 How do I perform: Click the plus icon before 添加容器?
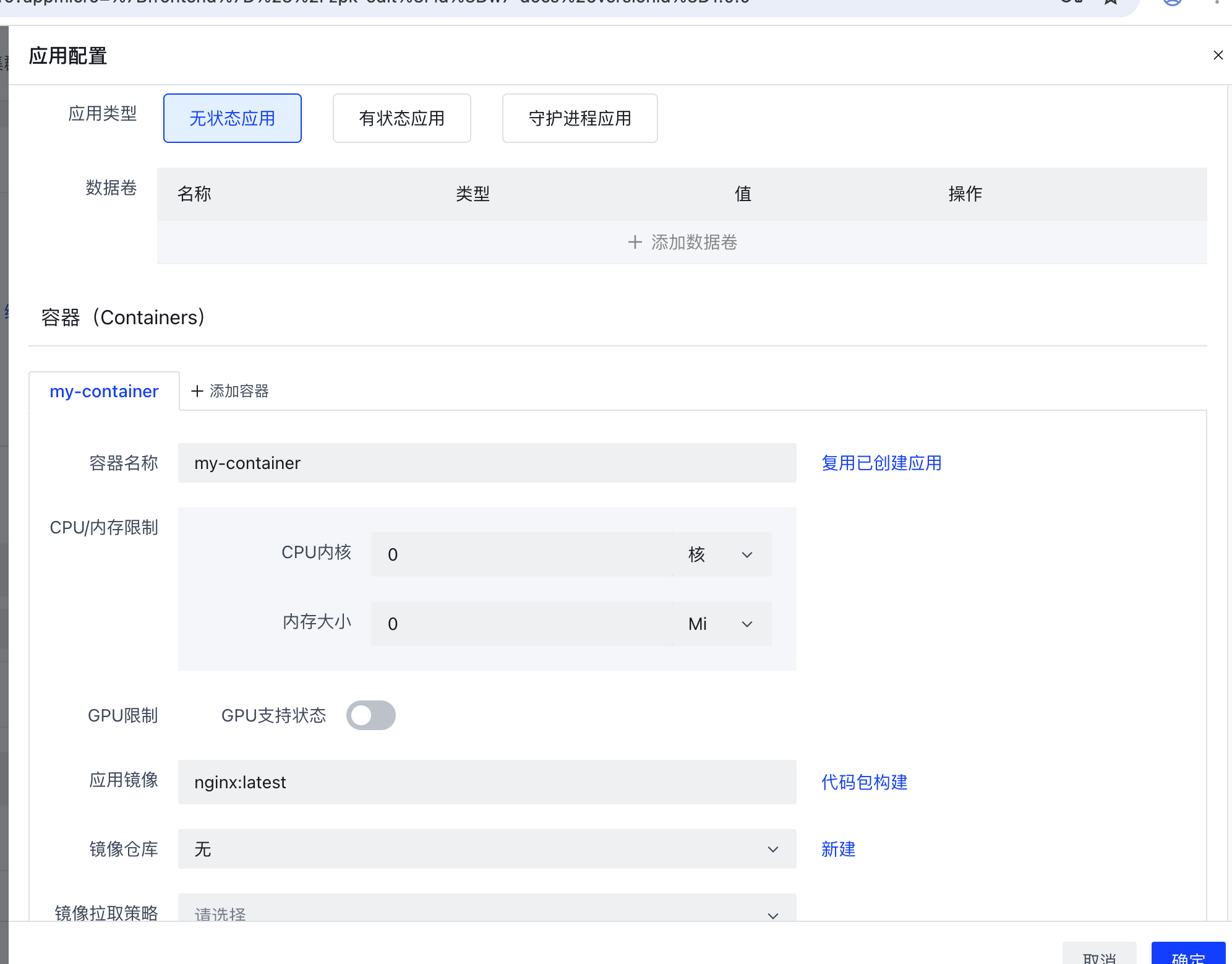(x=197, y=391)
